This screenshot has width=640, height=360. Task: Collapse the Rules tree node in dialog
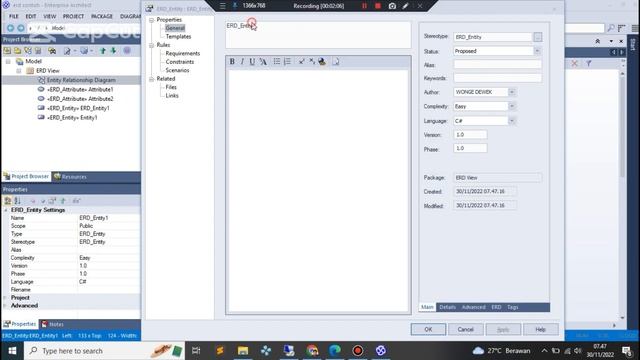pos(151,45)
